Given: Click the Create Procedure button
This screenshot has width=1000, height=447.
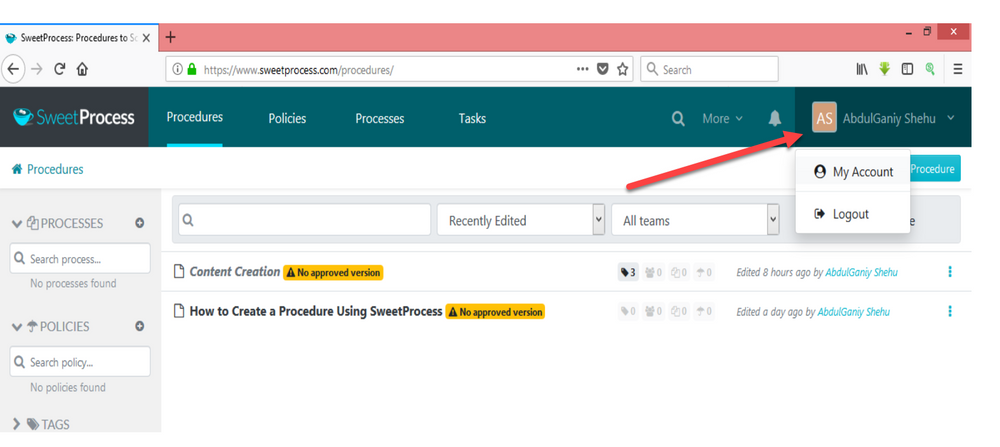Looking at the screenshot, I should click(x=935, y=169).
